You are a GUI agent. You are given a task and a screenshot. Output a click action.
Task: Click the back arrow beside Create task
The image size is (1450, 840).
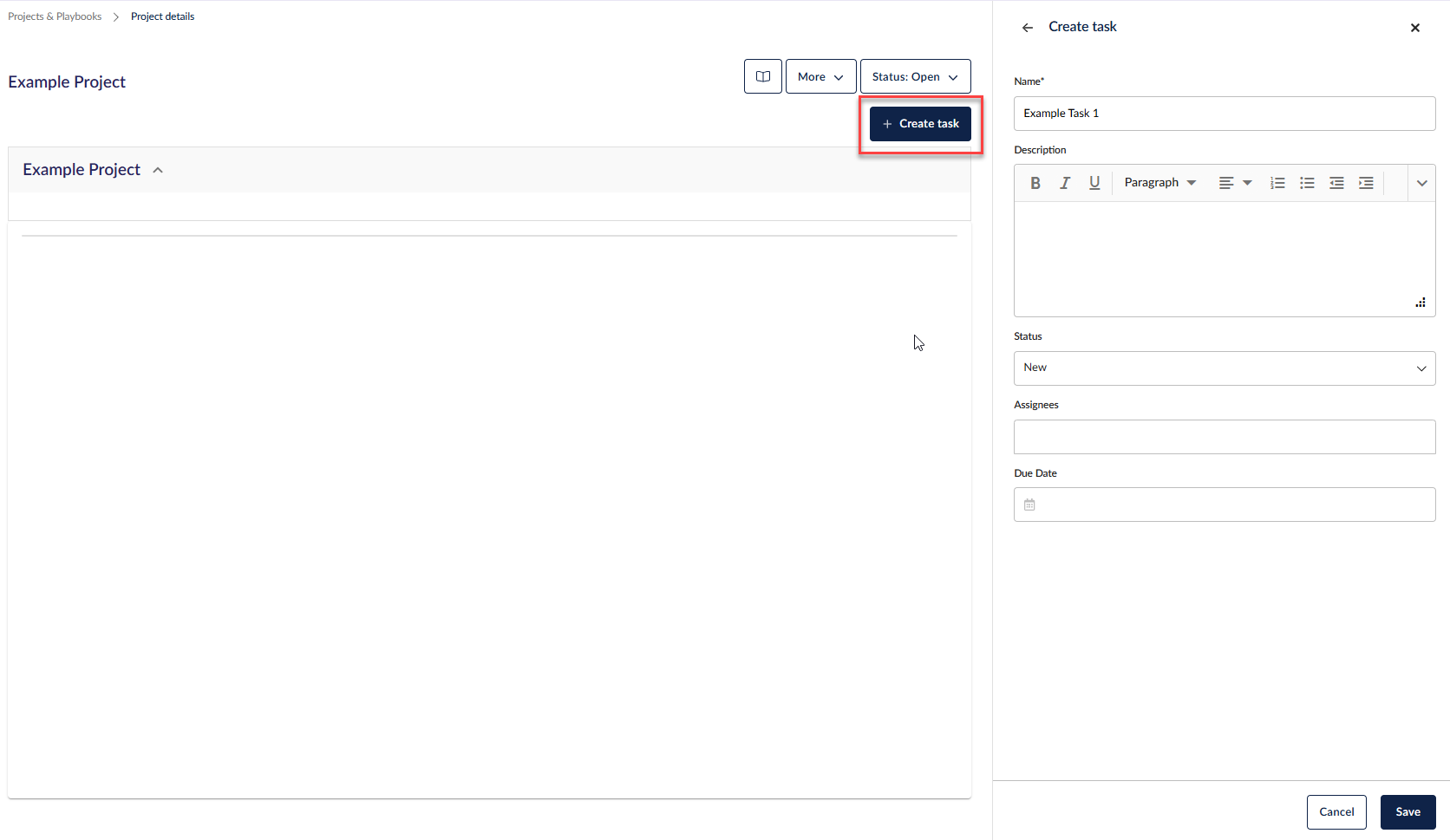pos(1028,28)
